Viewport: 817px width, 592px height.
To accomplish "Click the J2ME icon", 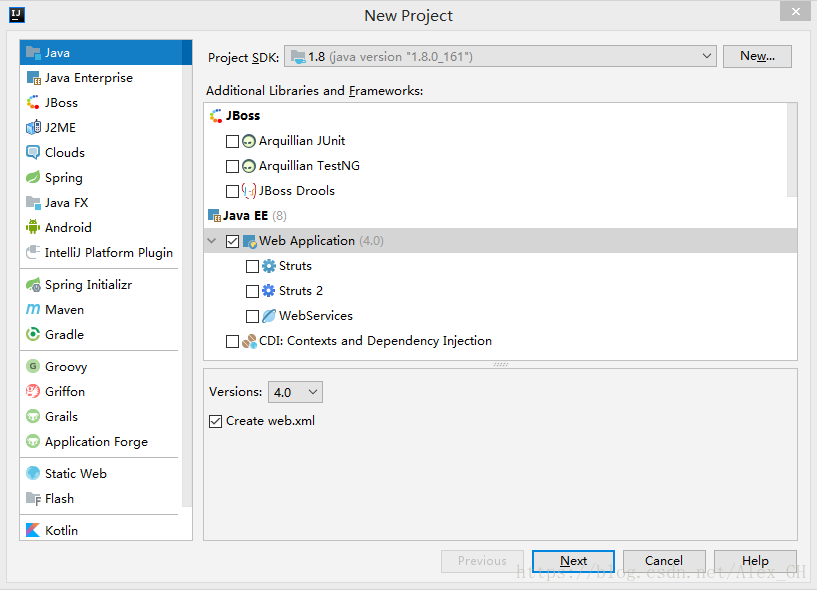I will (x=33, y=128).
